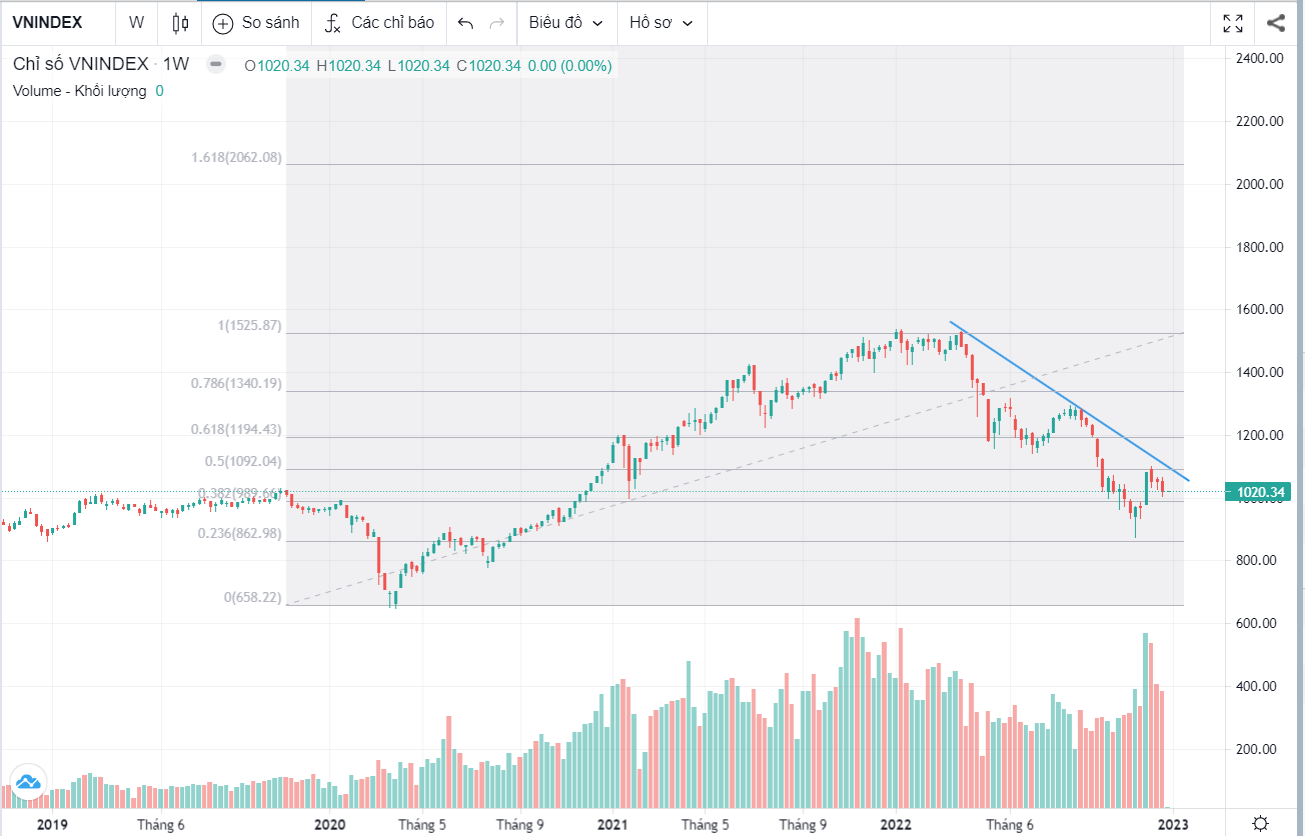Open the Biểu đồ dropdown
This screenshot has width=1305, height=836.
point(566,23)
